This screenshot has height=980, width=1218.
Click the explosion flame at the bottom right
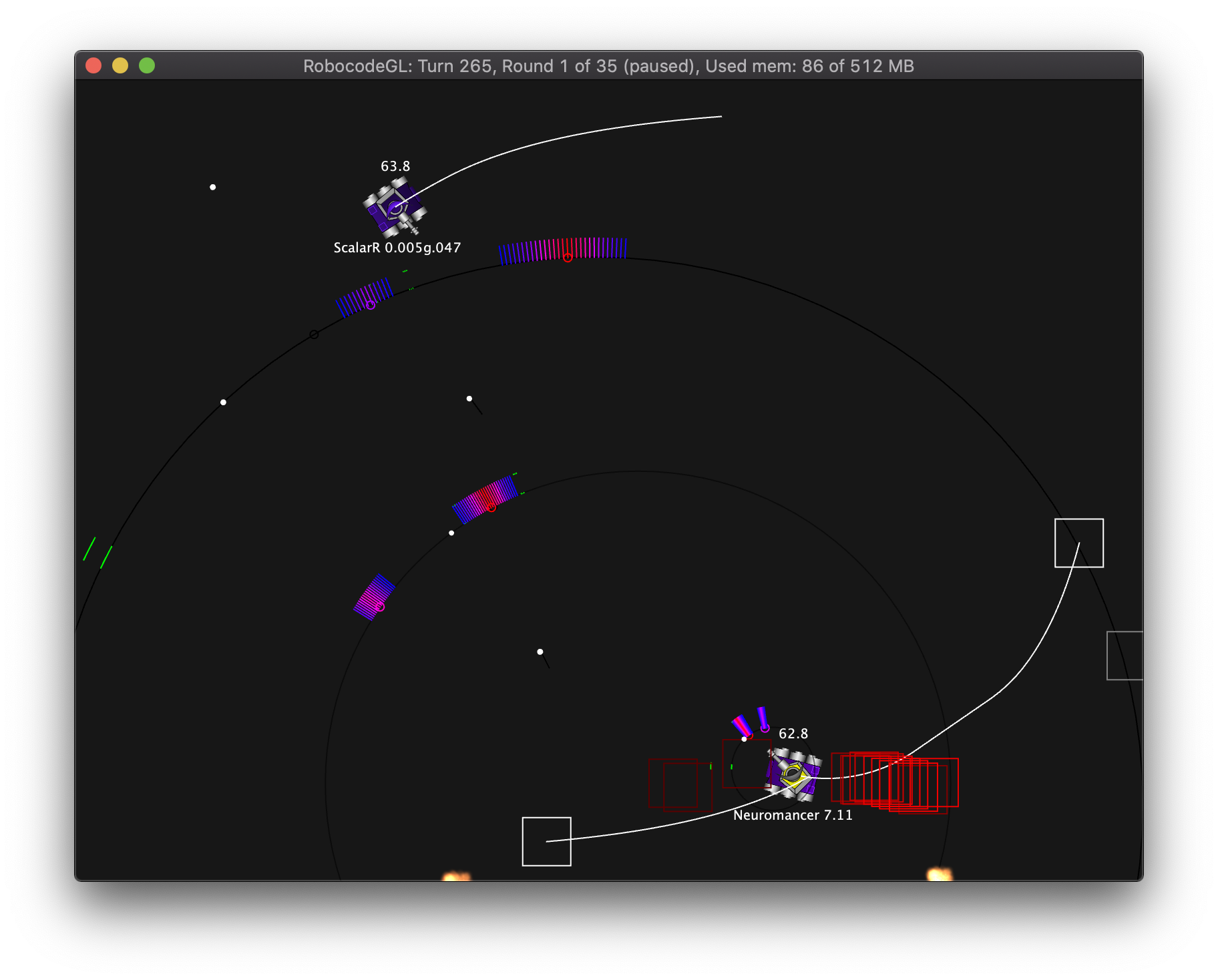(x=939, y=874)
